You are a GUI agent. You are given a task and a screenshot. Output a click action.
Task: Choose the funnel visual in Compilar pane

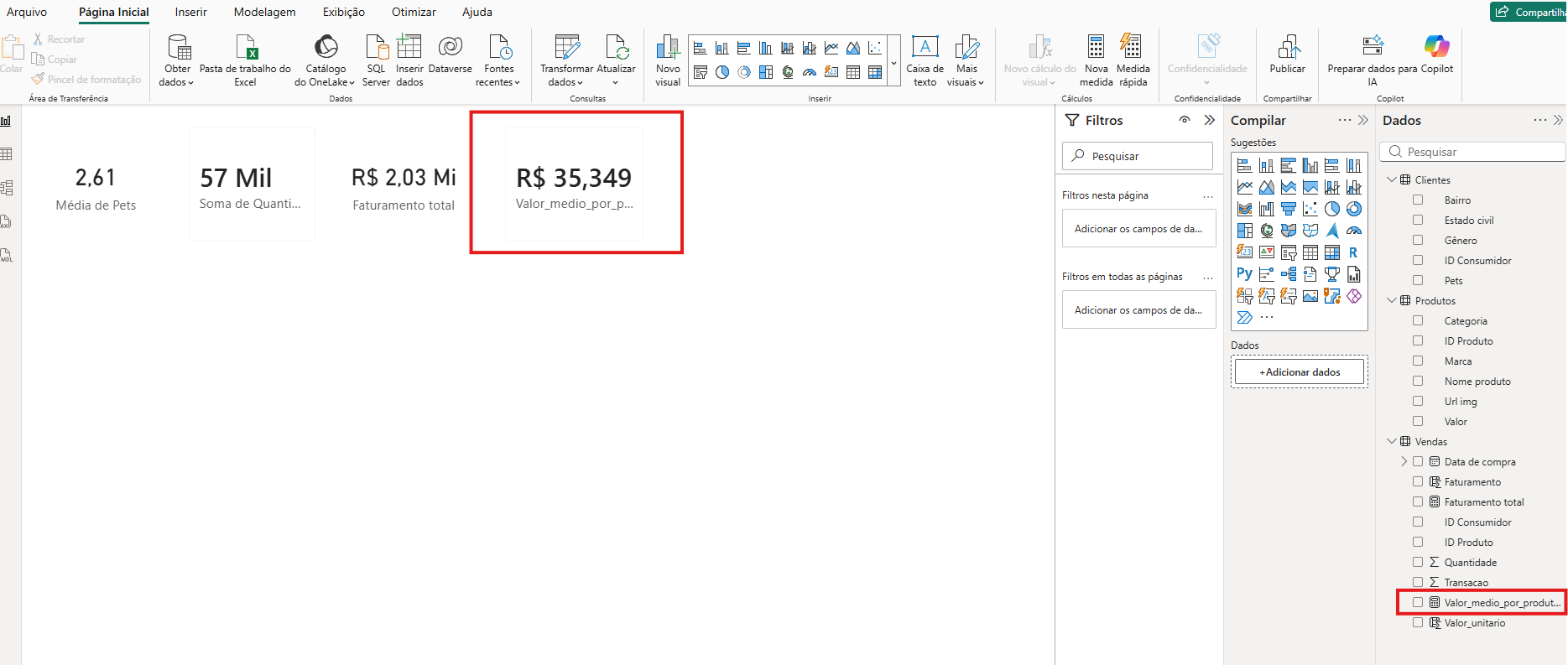(1289, 209)
